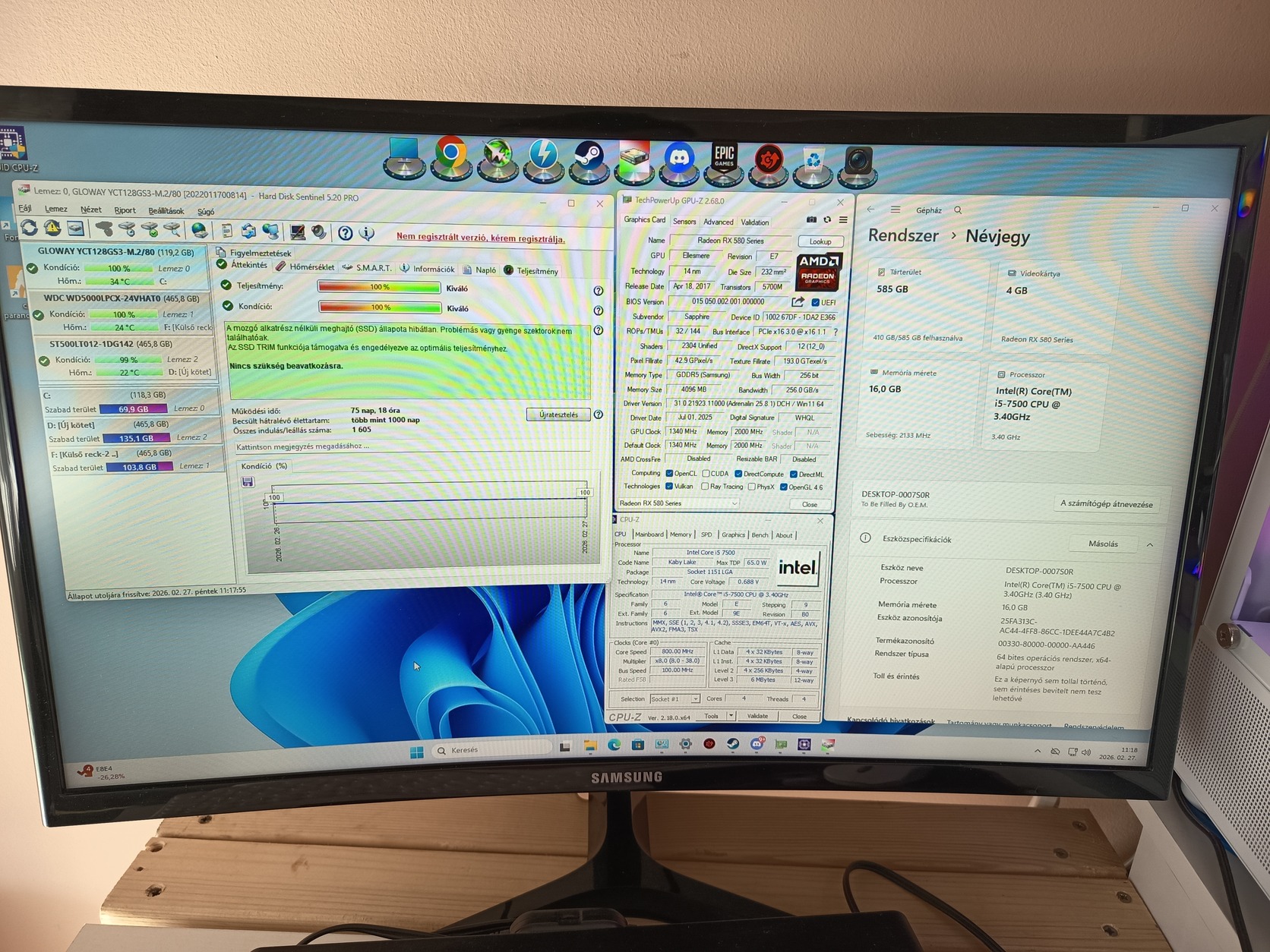Open the yellow warning alerts toolbar icon
1270x952 pixels.
coord(52,228)
